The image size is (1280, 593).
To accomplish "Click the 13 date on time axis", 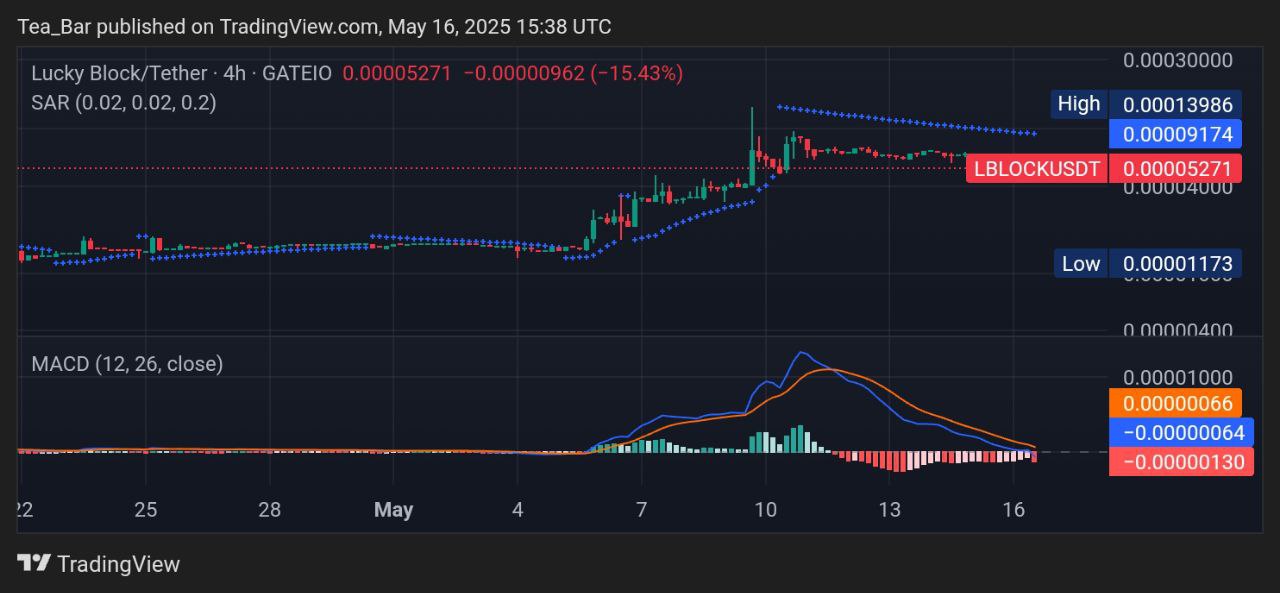I will click(x=889, y=510).
